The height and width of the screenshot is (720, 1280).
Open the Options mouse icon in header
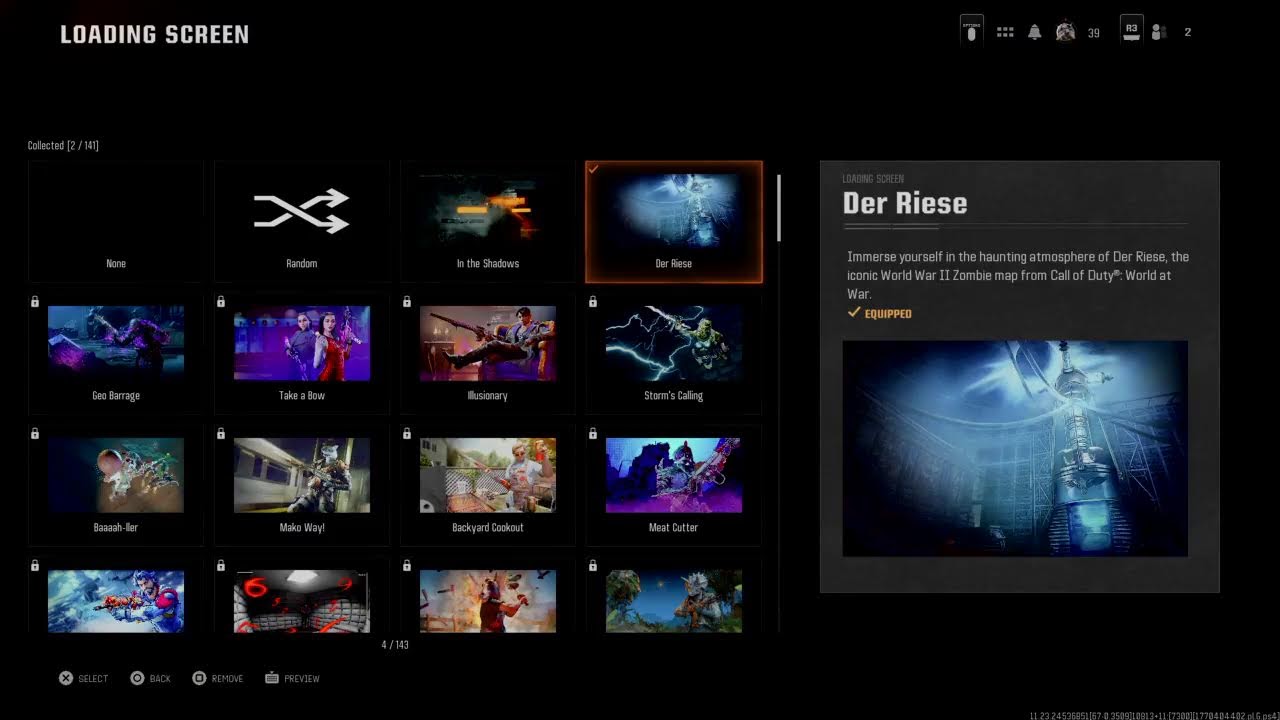(971, 31)
